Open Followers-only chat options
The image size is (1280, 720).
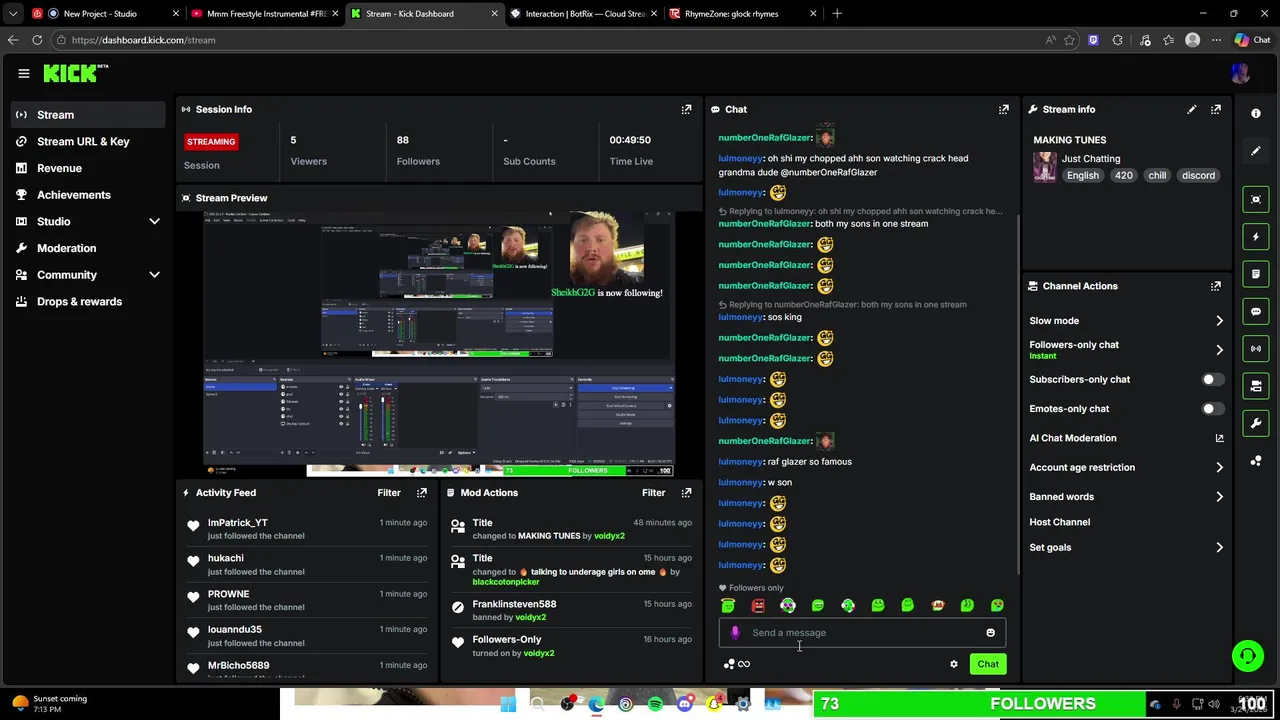[x=1127, y=350]
